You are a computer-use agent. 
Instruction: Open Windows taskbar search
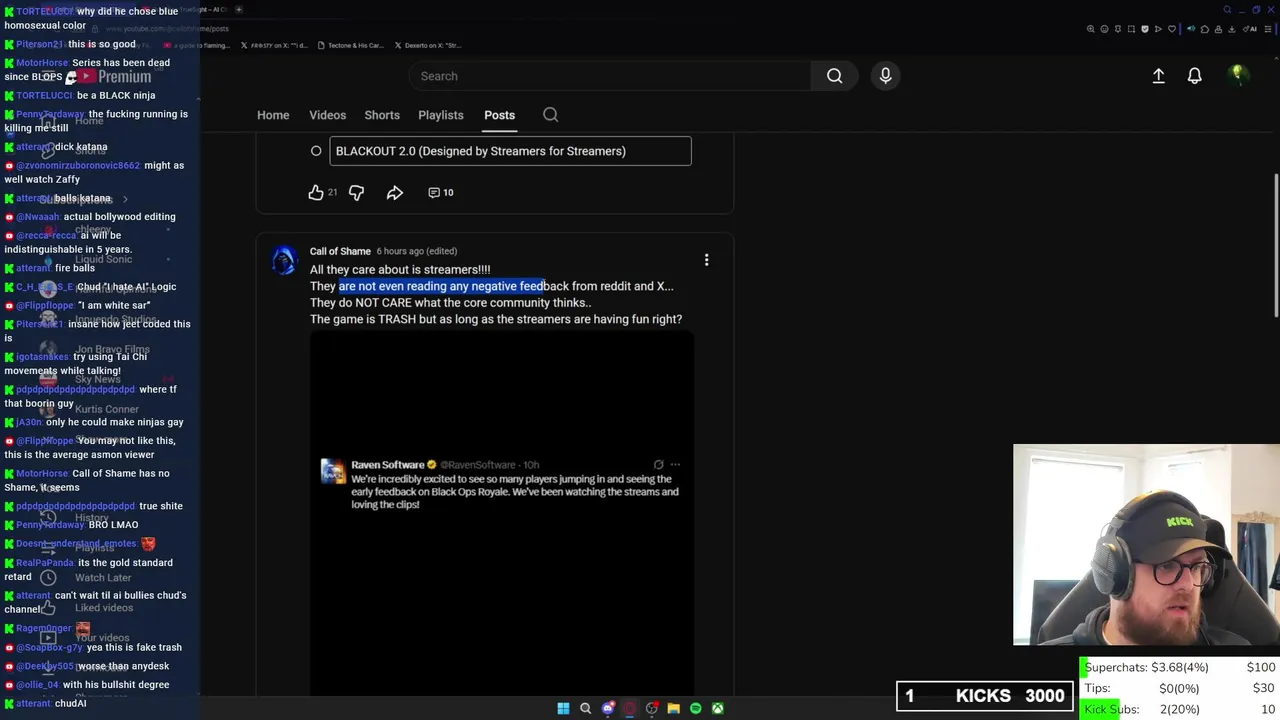click(x=586, y=708)
